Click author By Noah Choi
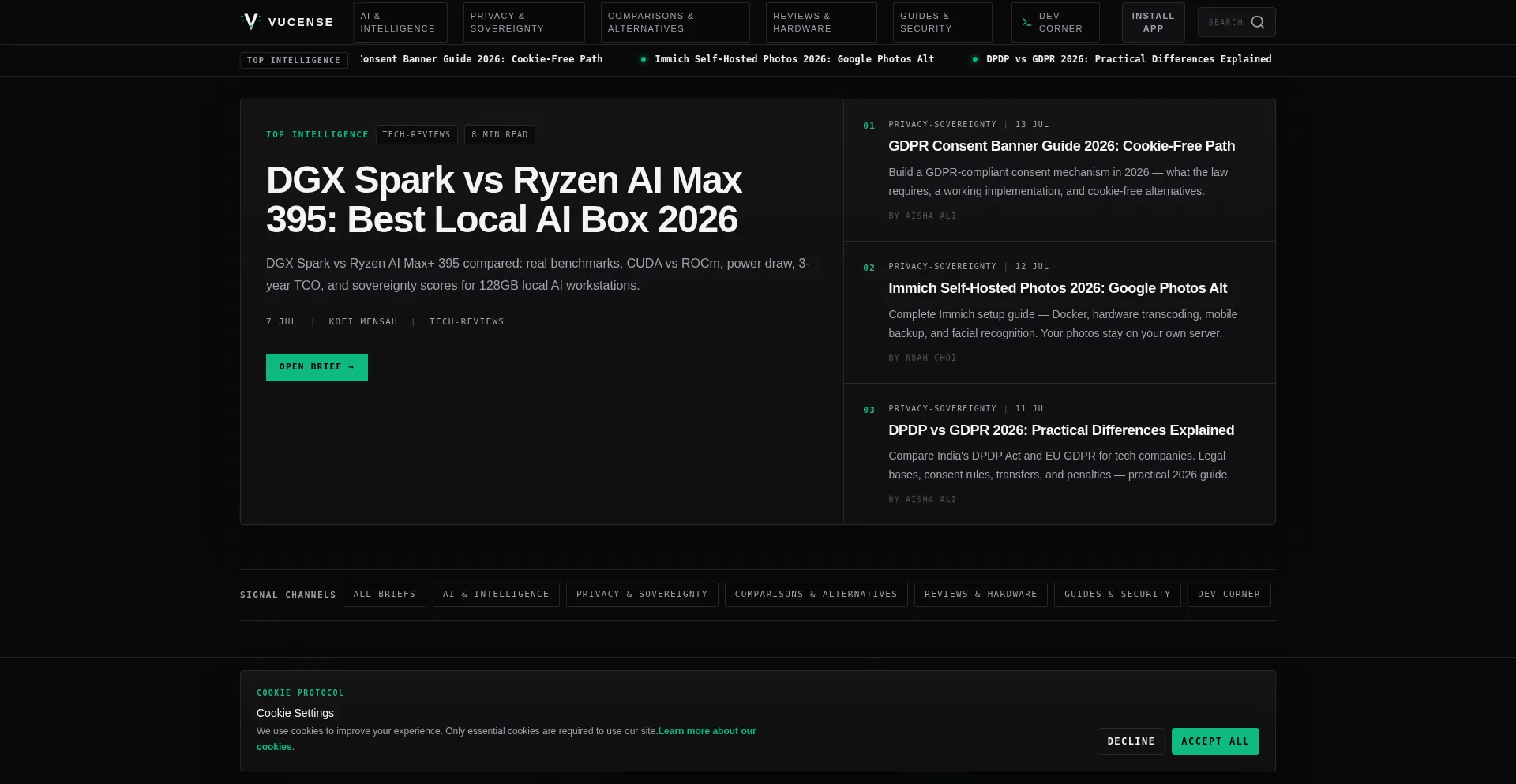 point(922,358)
